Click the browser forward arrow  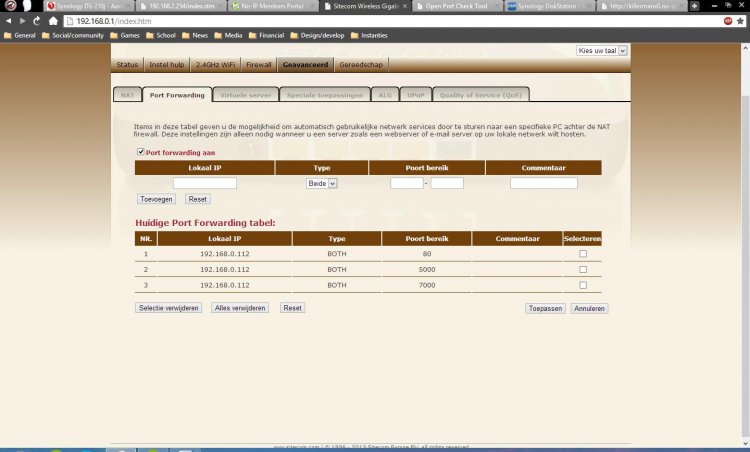(x=22, y=20)
